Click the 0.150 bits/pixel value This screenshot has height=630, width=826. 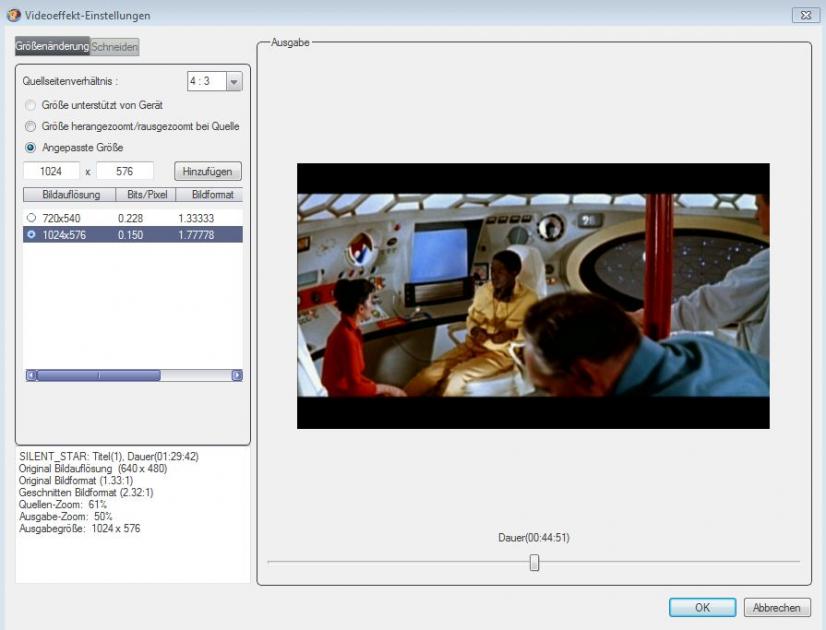[x=130, y=235]
